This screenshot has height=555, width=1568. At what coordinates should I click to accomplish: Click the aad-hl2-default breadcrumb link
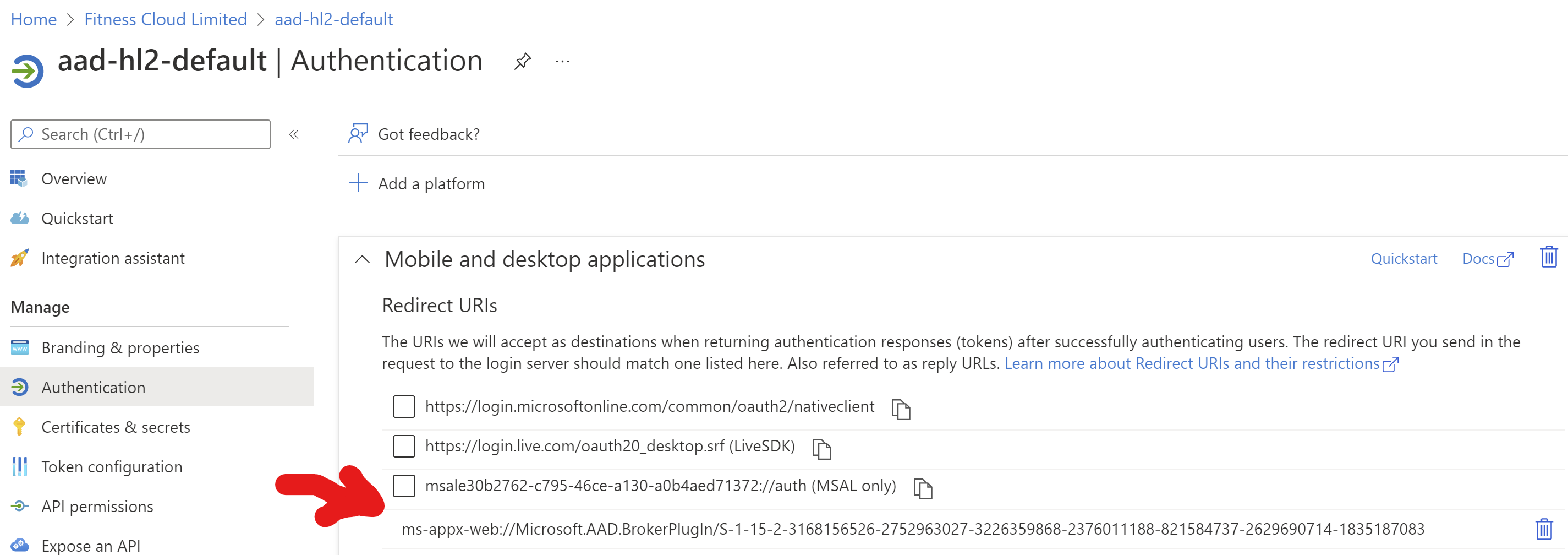tap(333, 19)
